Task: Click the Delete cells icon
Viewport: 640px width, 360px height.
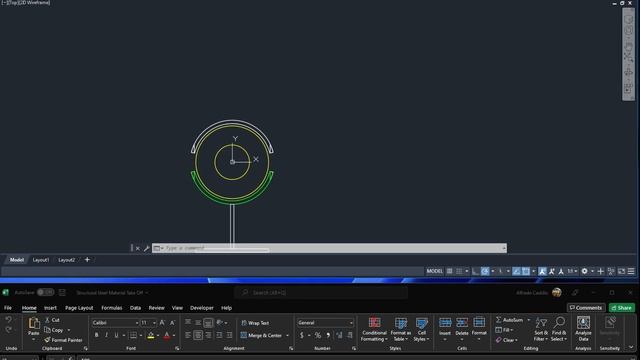Action: pyautogui.click(x=462, y=323)
